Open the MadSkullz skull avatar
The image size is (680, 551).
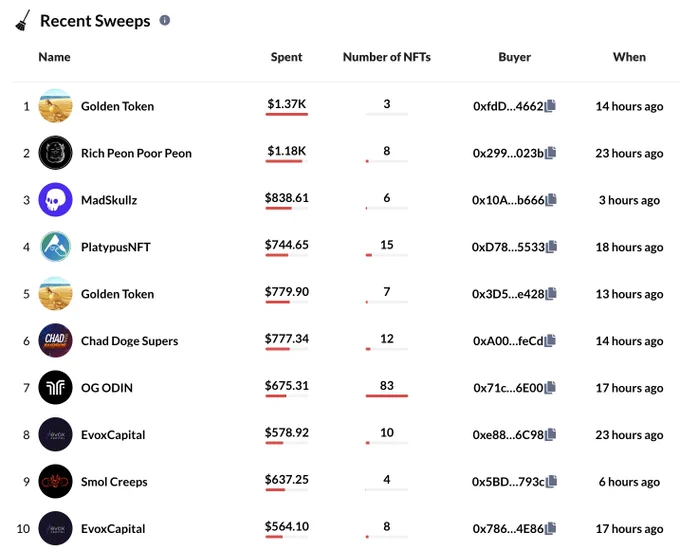[x=55, y=199]
